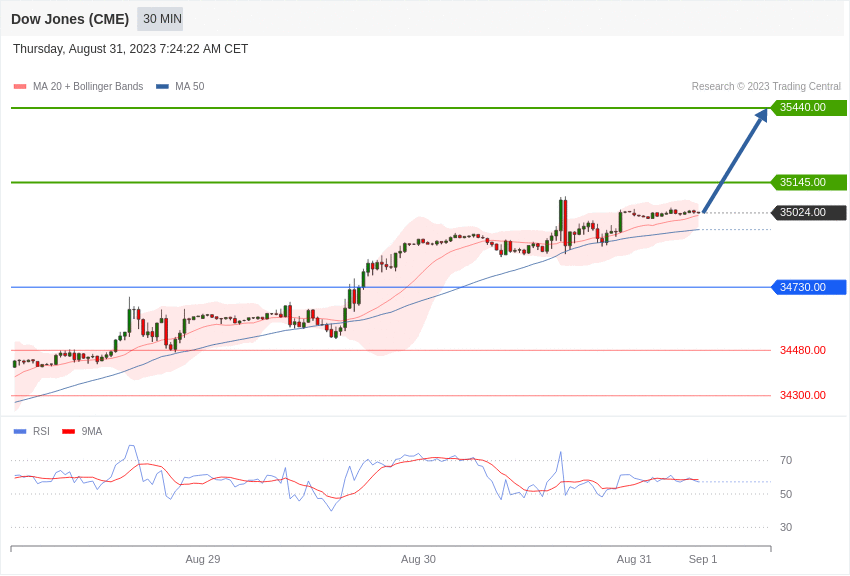Click the 'MA 20 + Bollinger Bands' legend label

click(x=88, y=86)
